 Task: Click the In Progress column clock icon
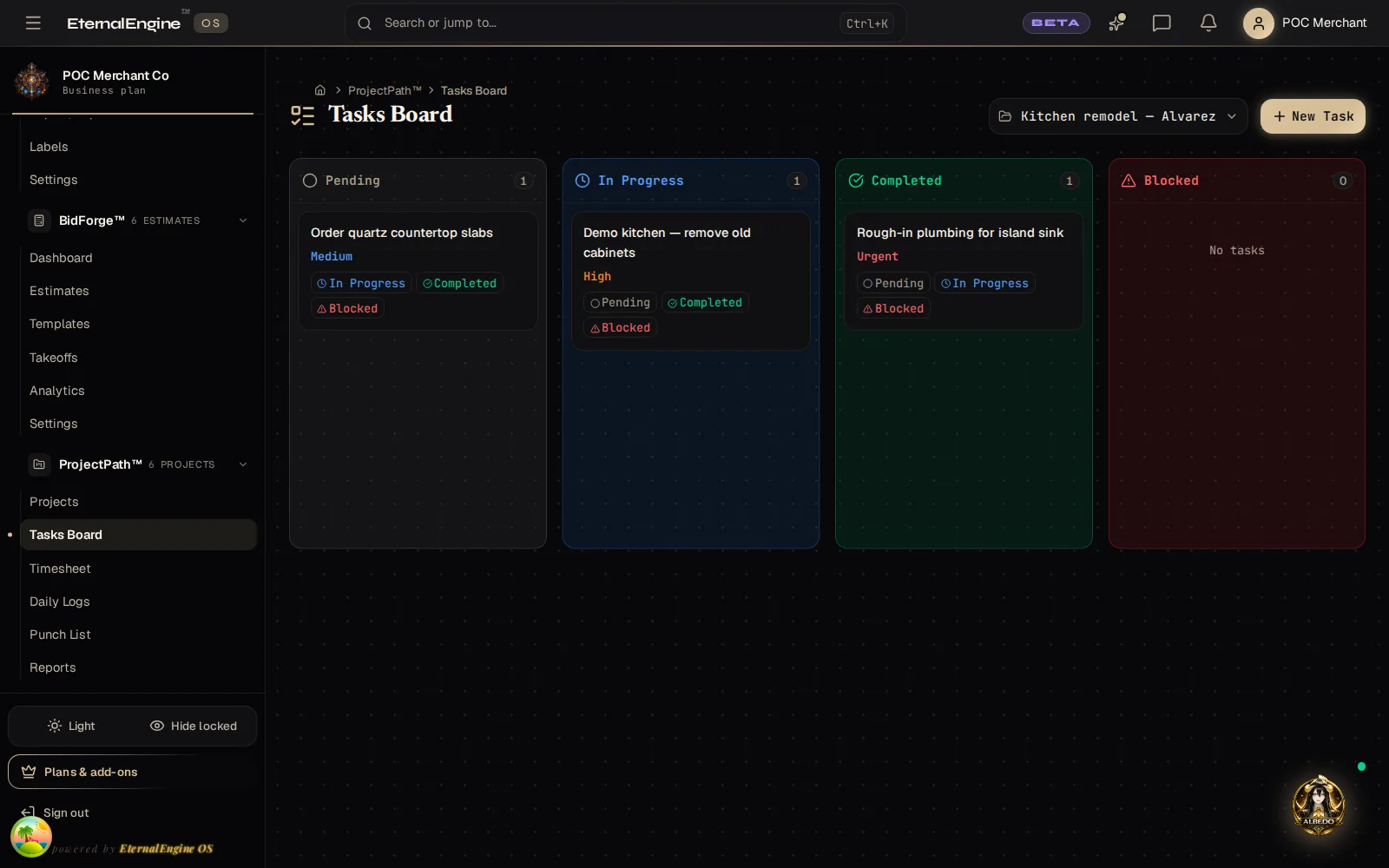tap(583, 181)
